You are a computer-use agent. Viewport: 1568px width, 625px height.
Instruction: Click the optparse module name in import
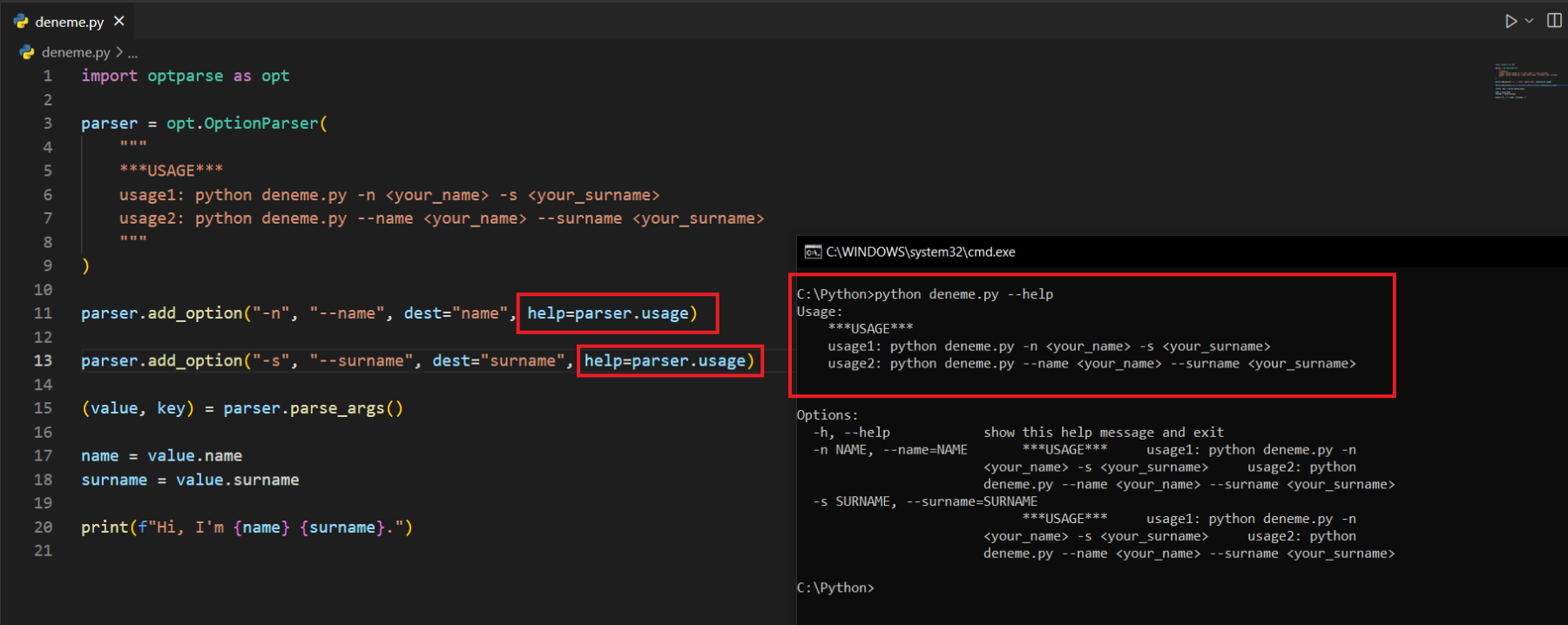pyautogui.click(x=185, y=76)
